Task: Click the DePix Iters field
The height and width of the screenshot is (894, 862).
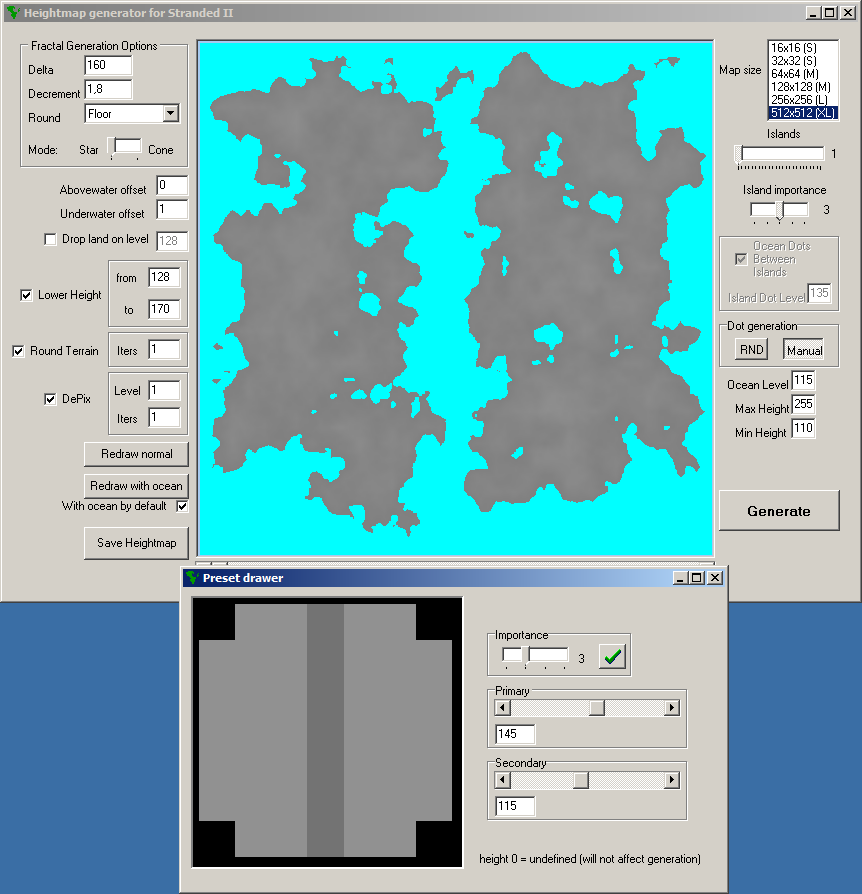Action: [x=164, y=418]
